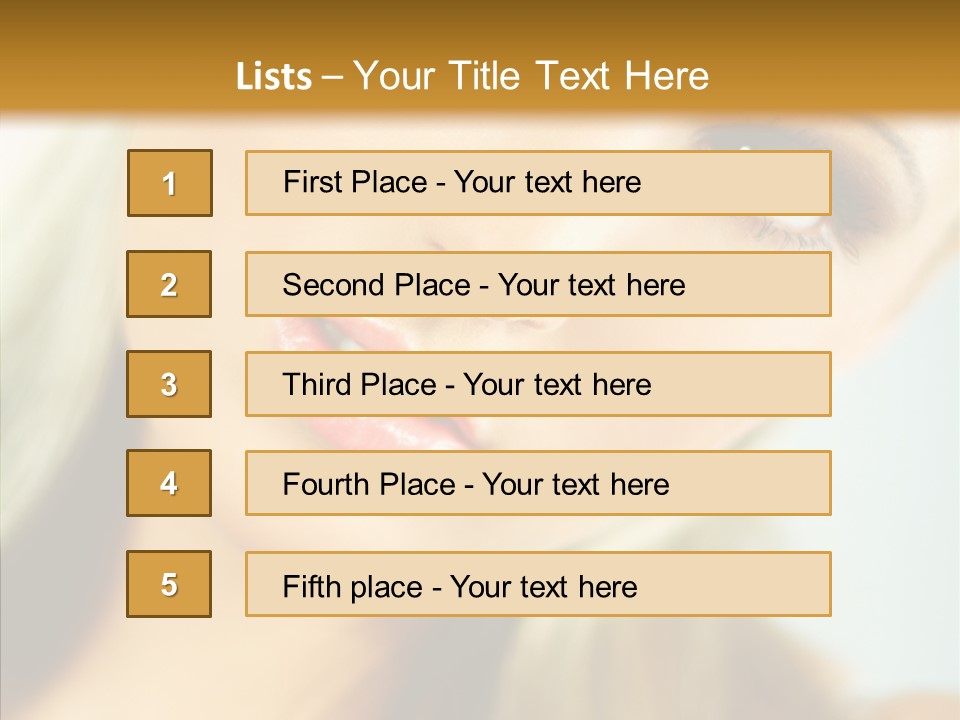
Task: Click the empty right end of First Place bar
Action: pyautogui.click(x=735, y=183)
